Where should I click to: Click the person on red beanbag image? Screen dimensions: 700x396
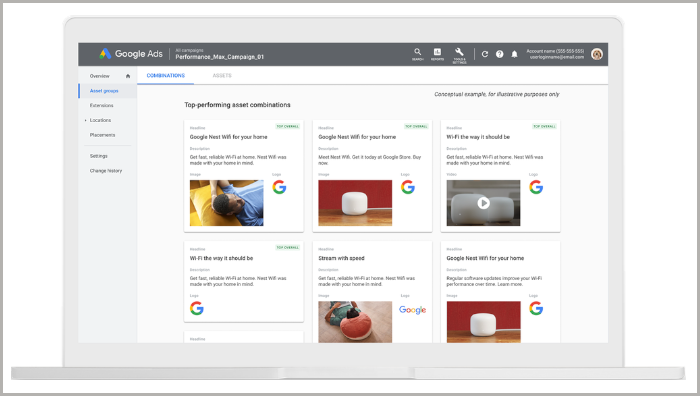pos(355,322)
